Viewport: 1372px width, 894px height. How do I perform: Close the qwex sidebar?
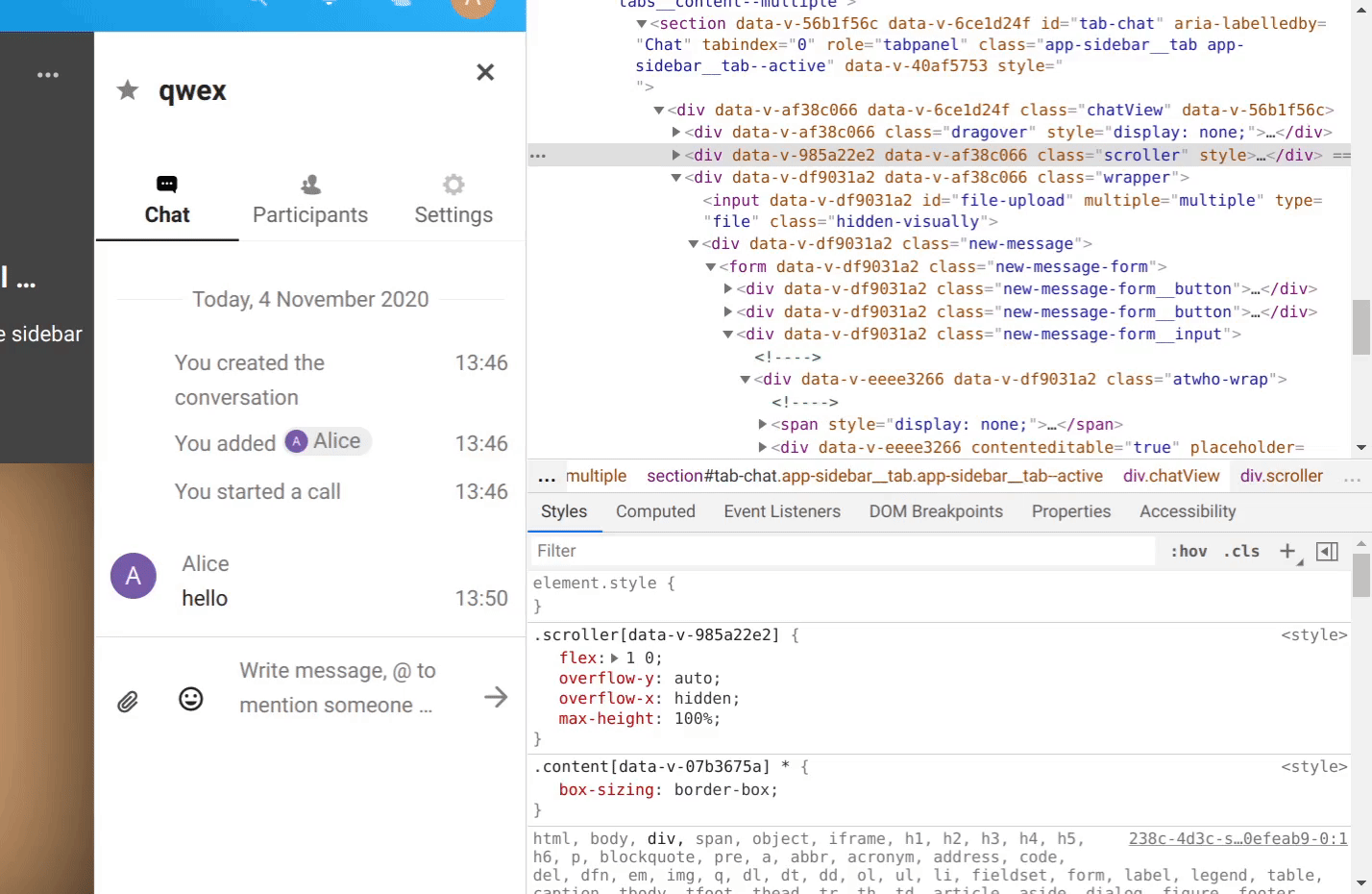pyautogui.click(x=485, y=72)
